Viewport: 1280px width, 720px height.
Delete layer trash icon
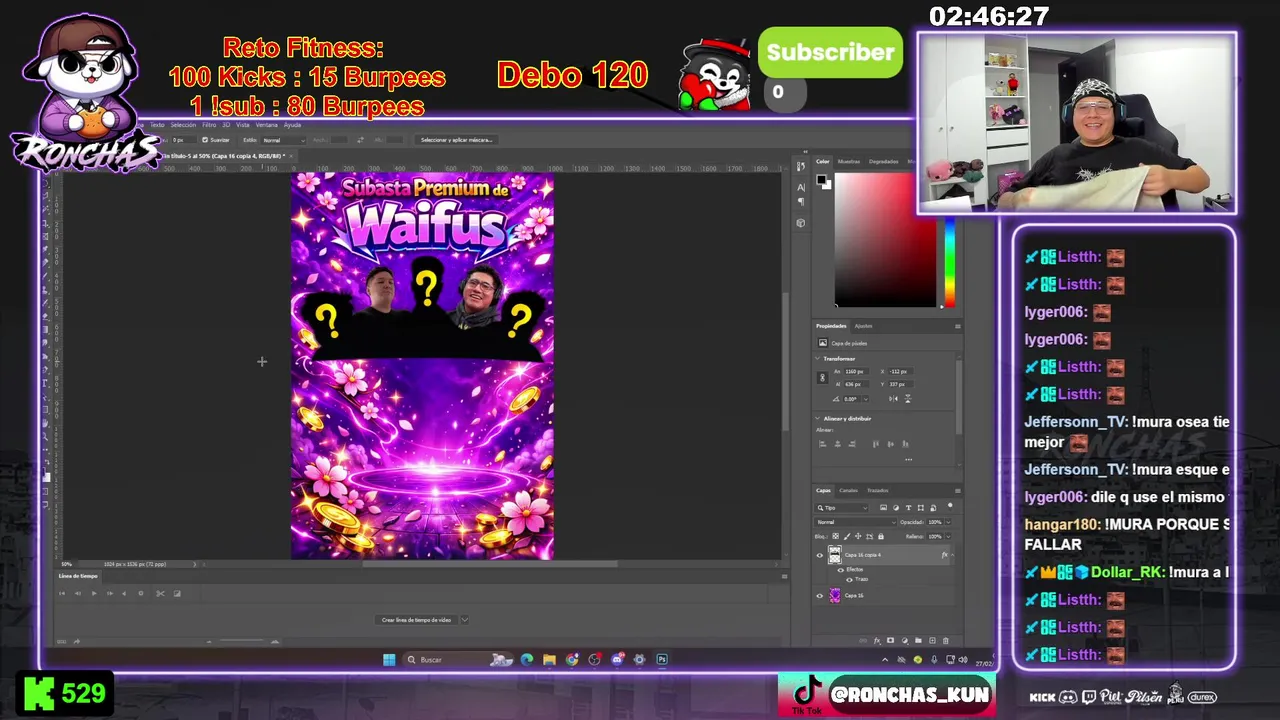(945, 641)
